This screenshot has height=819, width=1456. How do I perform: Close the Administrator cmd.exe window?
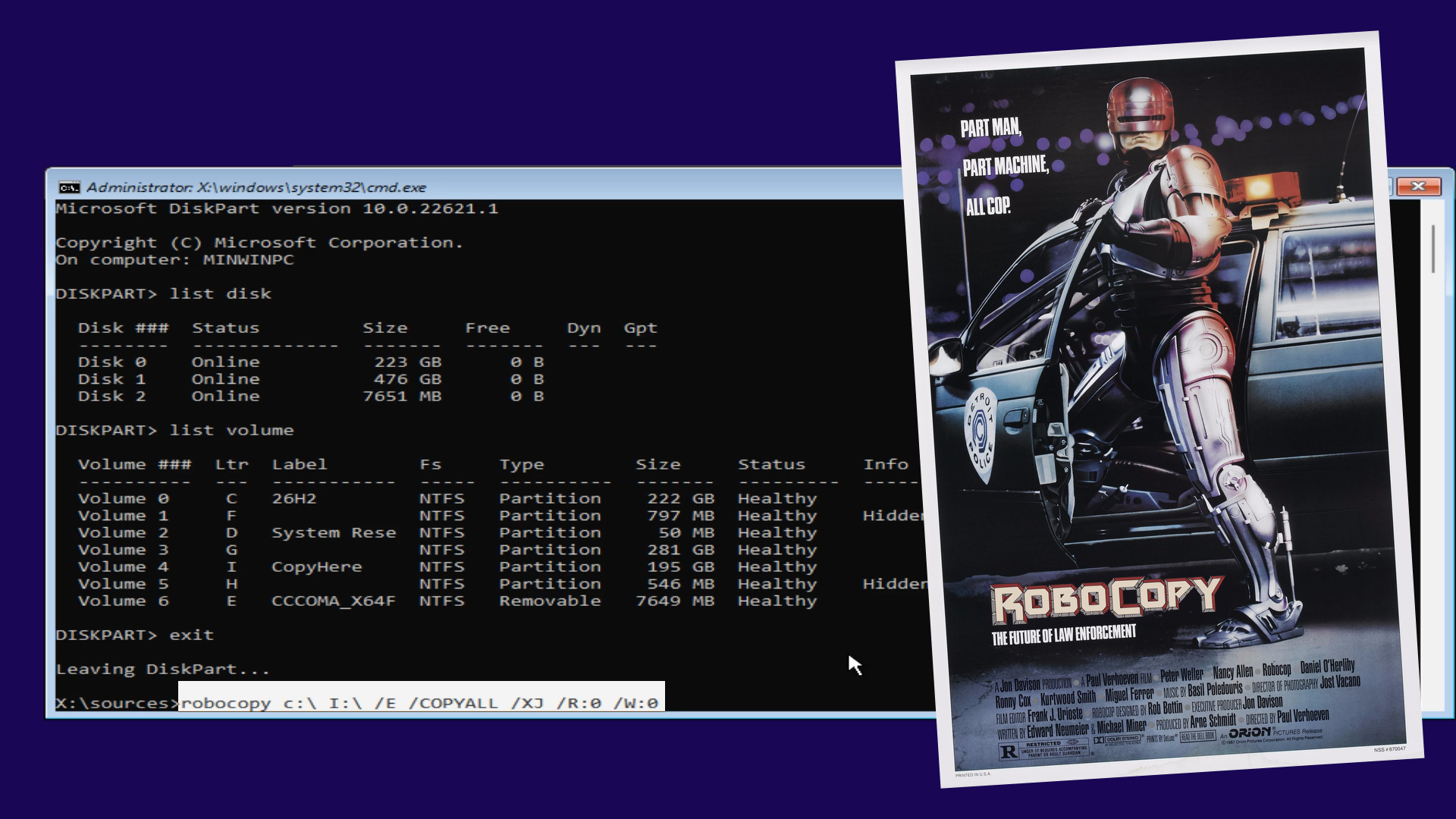[x=1418, y=187]
